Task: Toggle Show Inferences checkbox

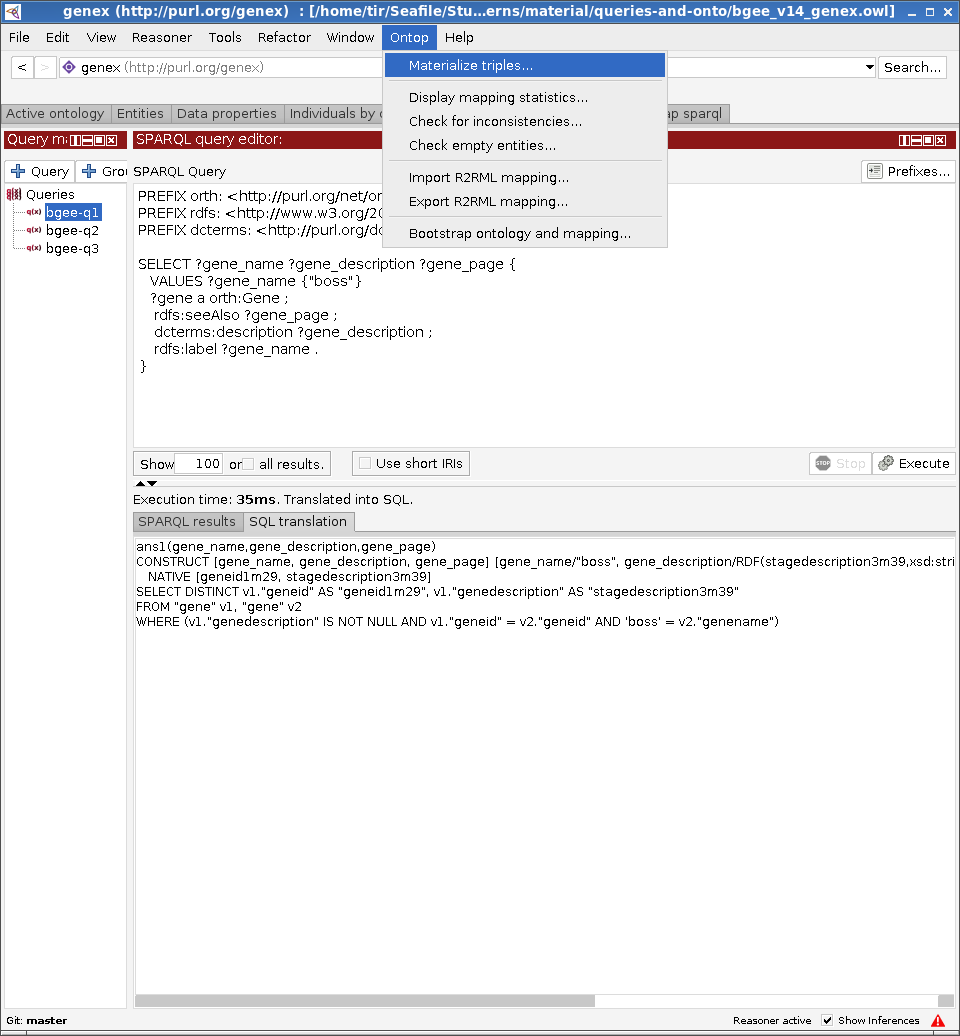Action: [x=827, y=1021]
